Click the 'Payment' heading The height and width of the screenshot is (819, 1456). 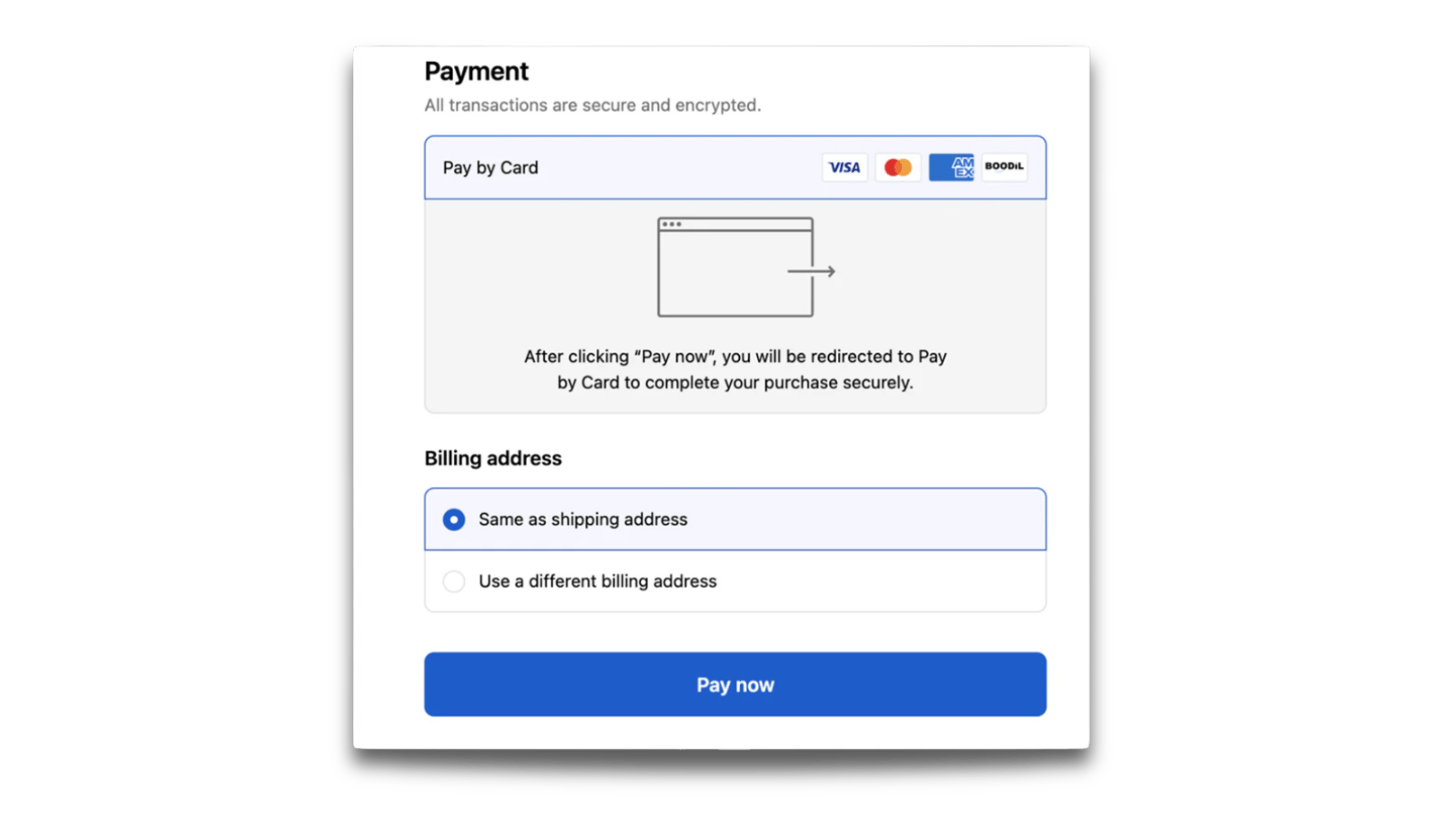tap(476, 71)
